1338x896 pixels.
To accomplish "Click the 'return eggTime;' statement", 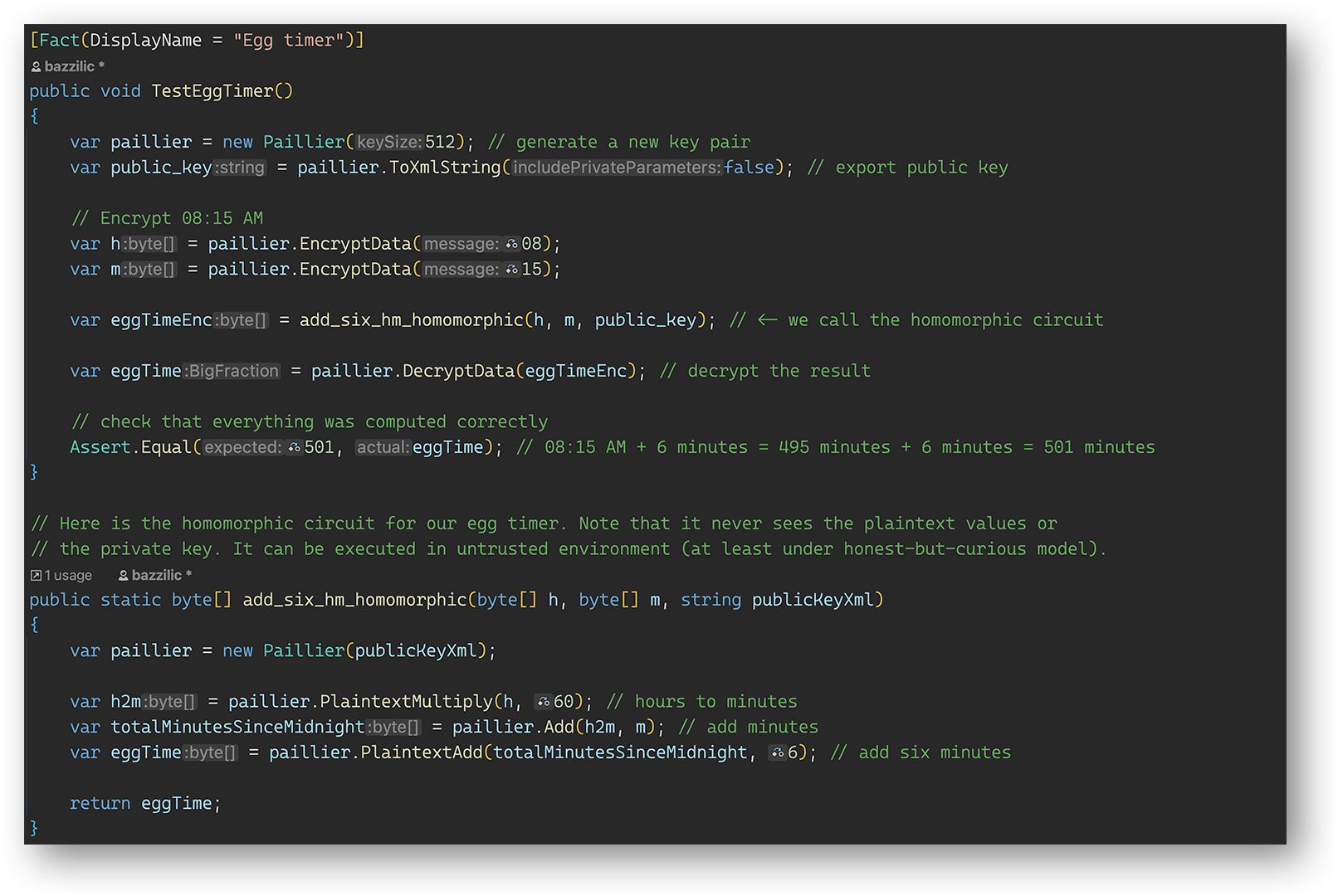I will coord(145,803).
